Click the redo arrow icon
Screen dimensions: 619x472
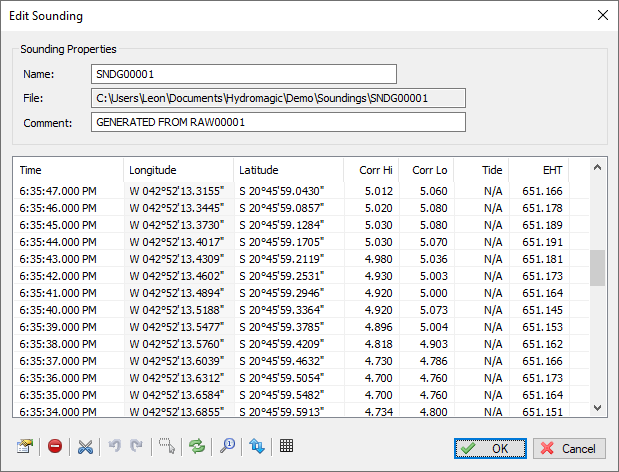[136, 446]
